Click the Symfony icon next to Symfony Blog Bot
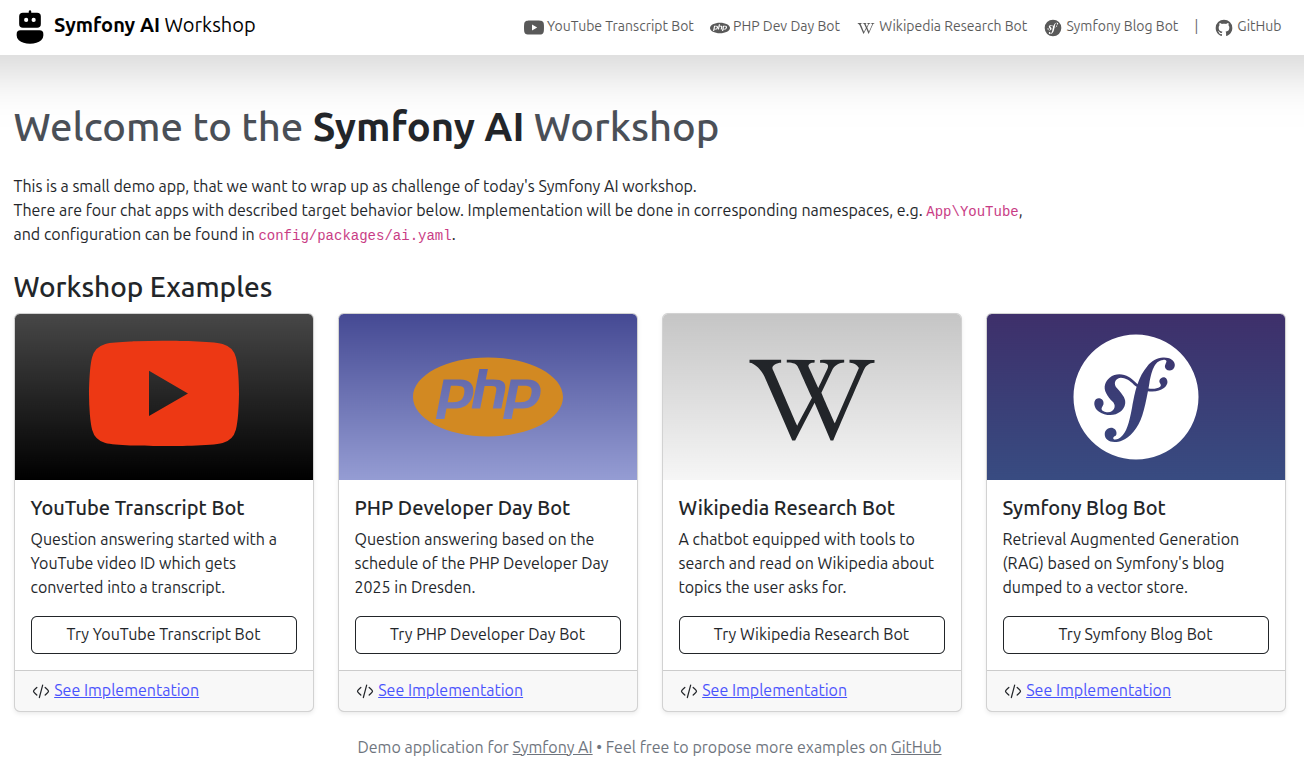This screenshot has height=779, width=1304. tap(1052, 27)
